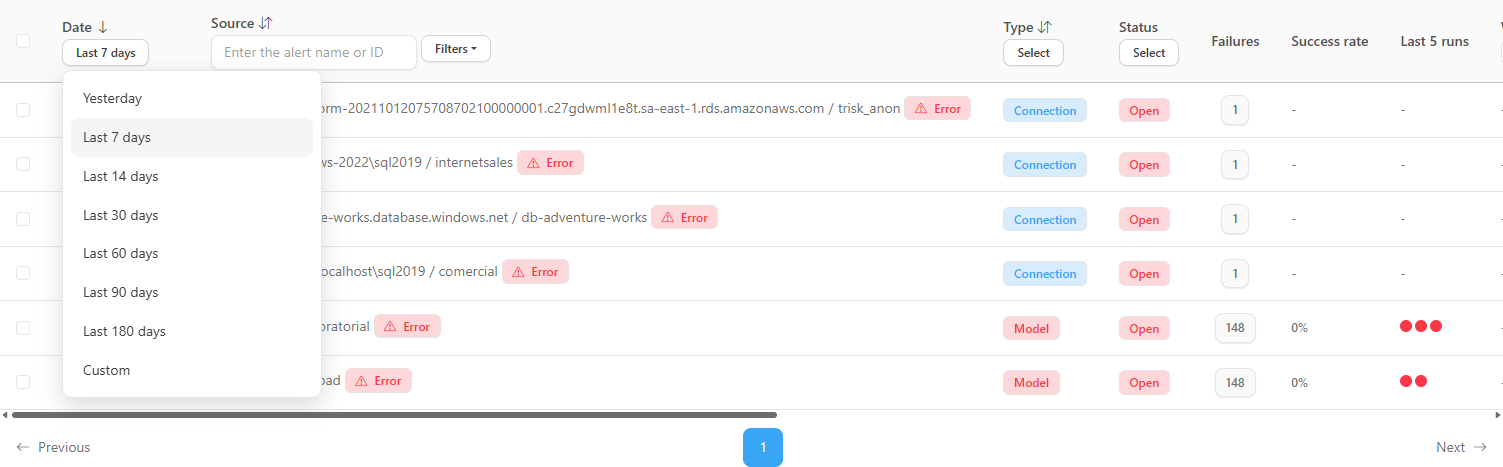Viewport: 1503px width, 467px height.
Task: Open the Type Select dropdown
Action: pyautogui.click(x=1033, y=53)
